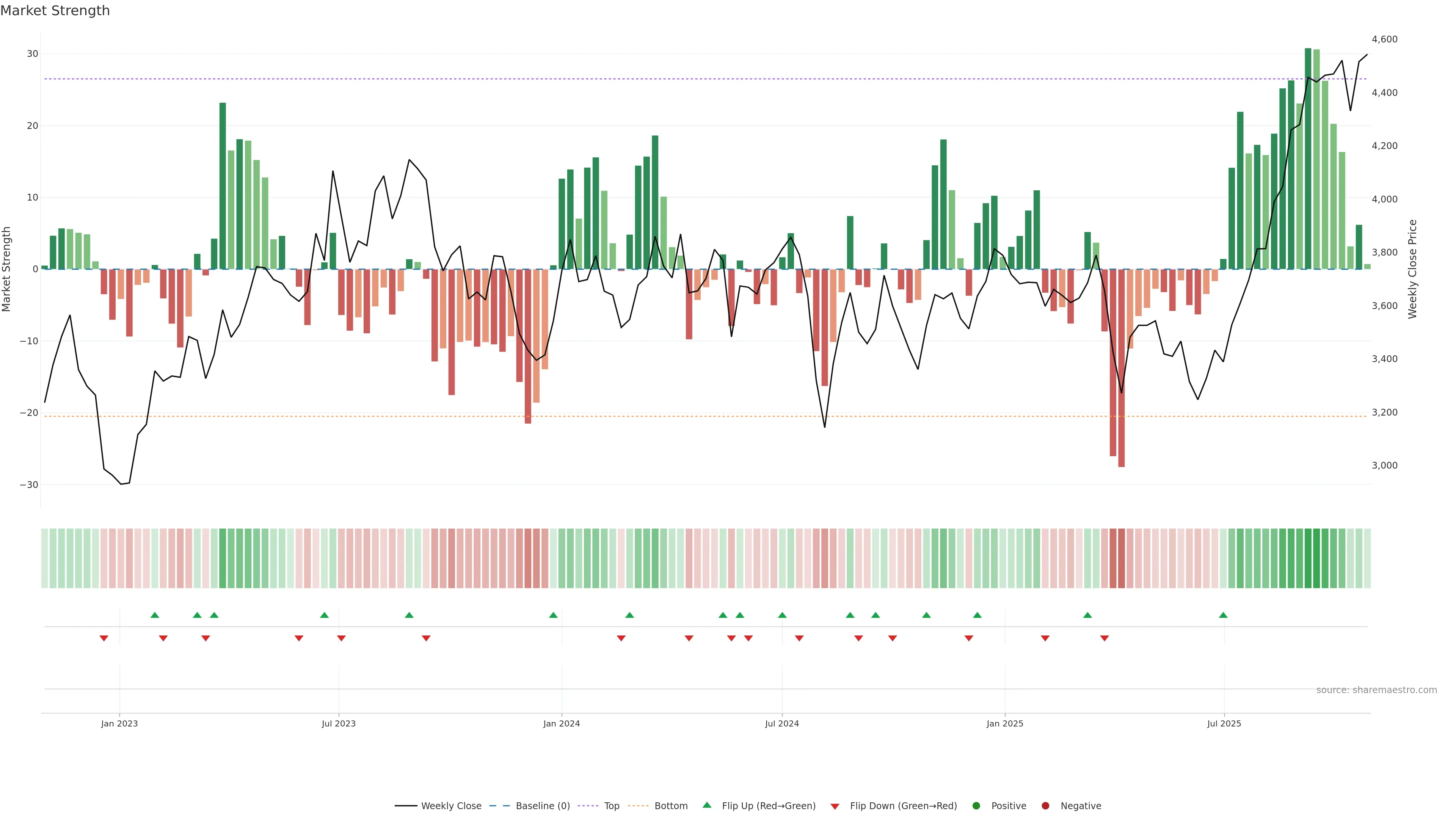Click the source: sharemaestro.com text
Image resolution: width=1456 pixels, height=819 pixels.
(1376, 690)
